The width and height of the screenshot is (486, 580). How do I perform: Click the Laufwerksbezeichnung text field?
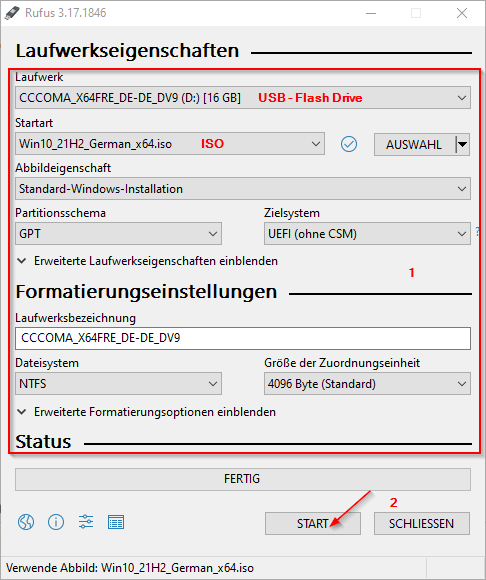[243, 338]
